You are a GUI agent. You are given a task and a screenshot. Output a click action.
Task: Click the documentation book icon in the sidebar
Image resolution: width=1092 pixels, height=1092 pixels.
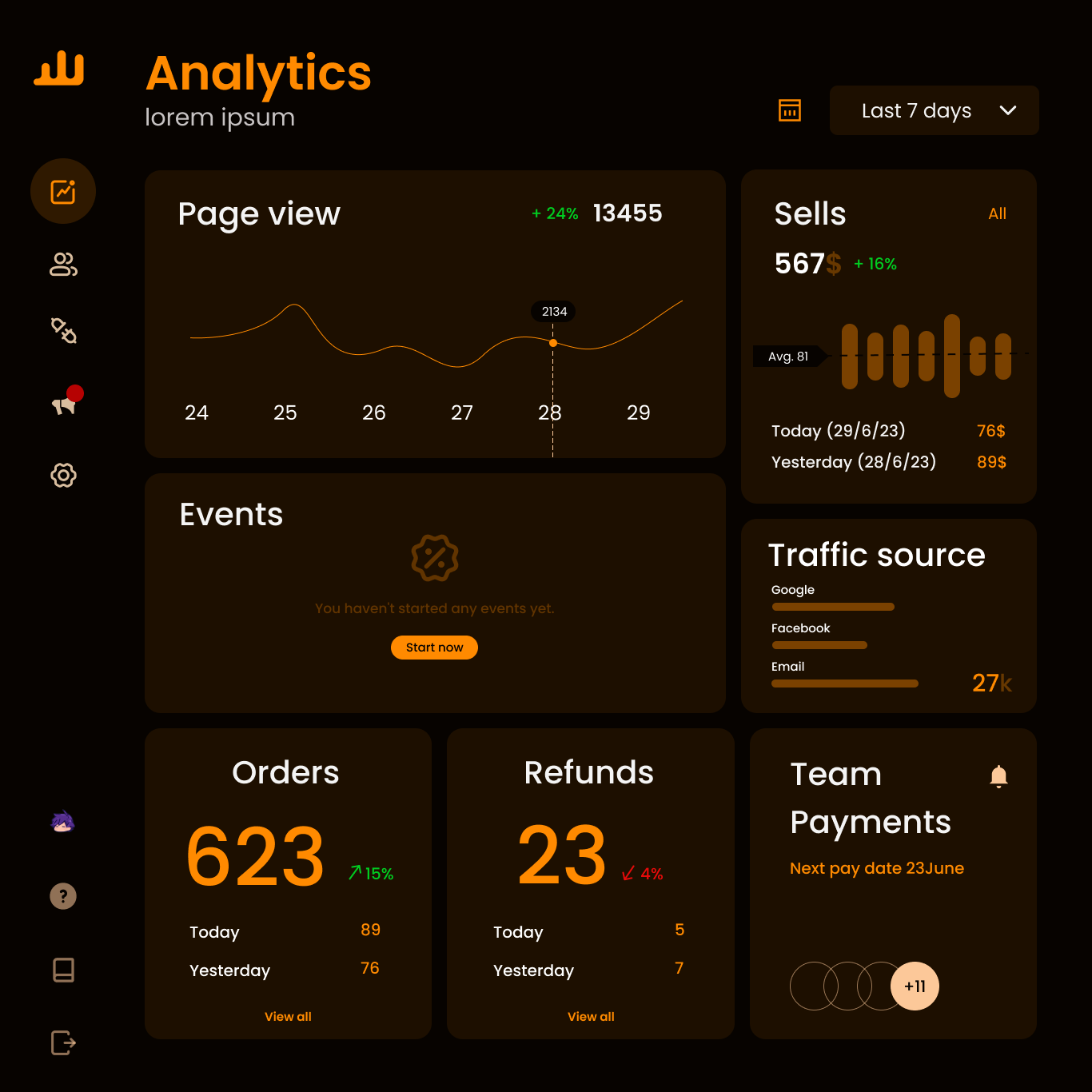(63, 970)
